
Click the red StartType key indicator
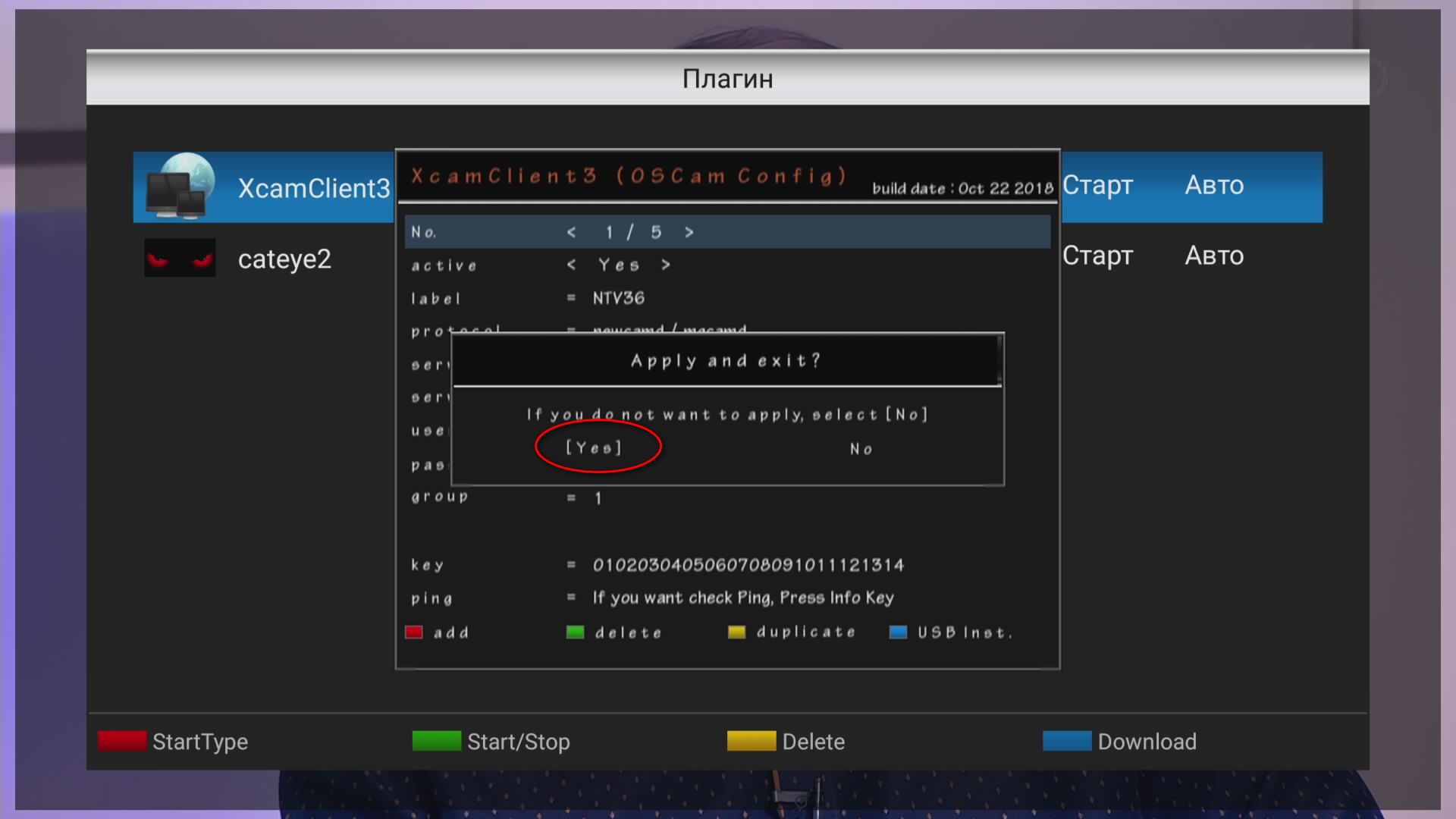(x=122, y=741)
